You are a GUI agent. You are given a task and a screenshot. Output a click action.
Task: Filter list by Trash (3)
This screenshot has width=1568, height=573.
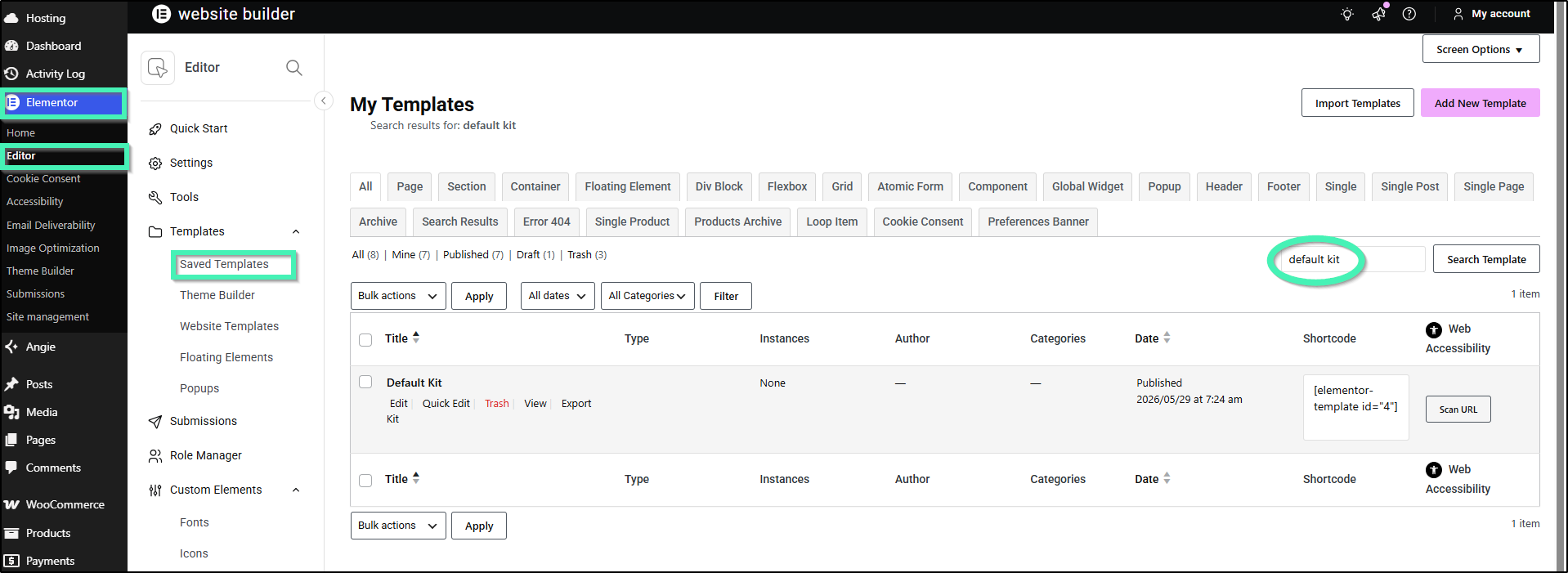587,255
